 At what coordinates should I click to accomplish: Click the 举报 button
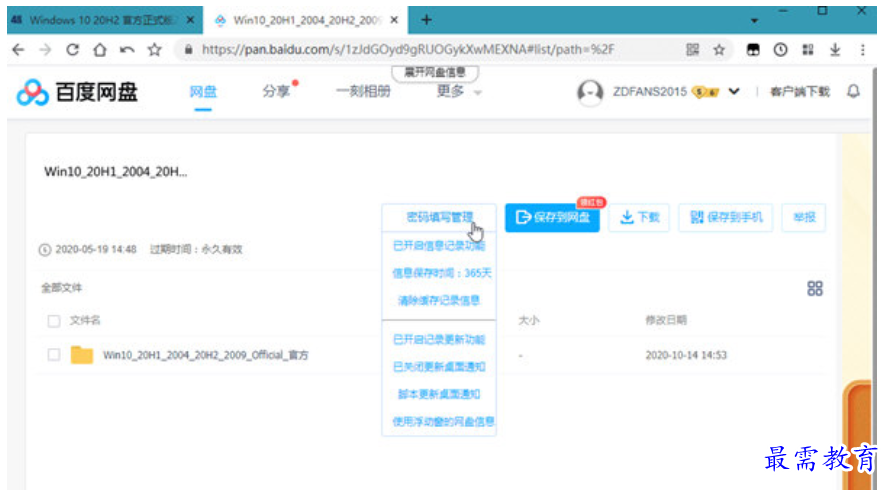click(x=804, y=218)
